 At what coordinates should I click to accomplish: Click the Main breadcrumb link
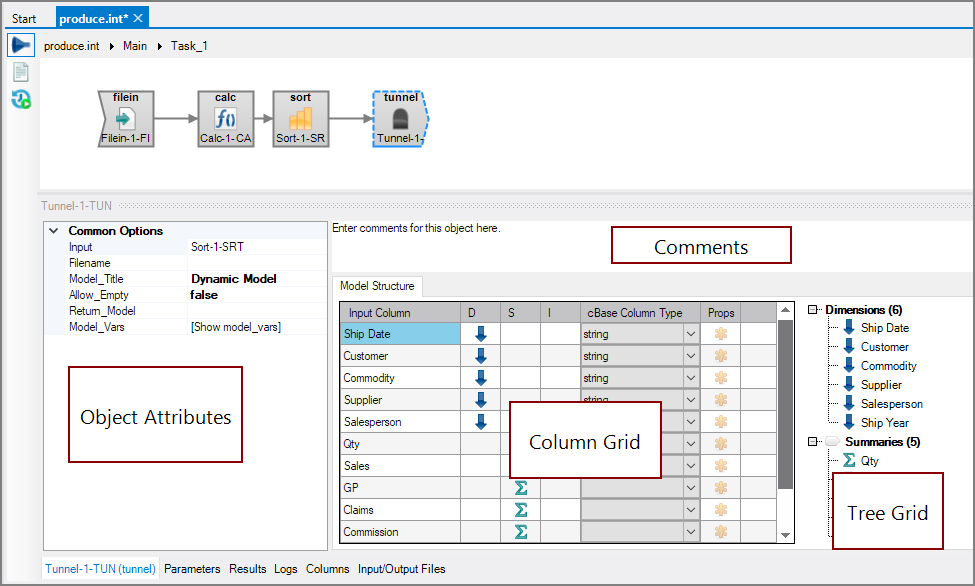pyautogui.click(x=135, y=46)
